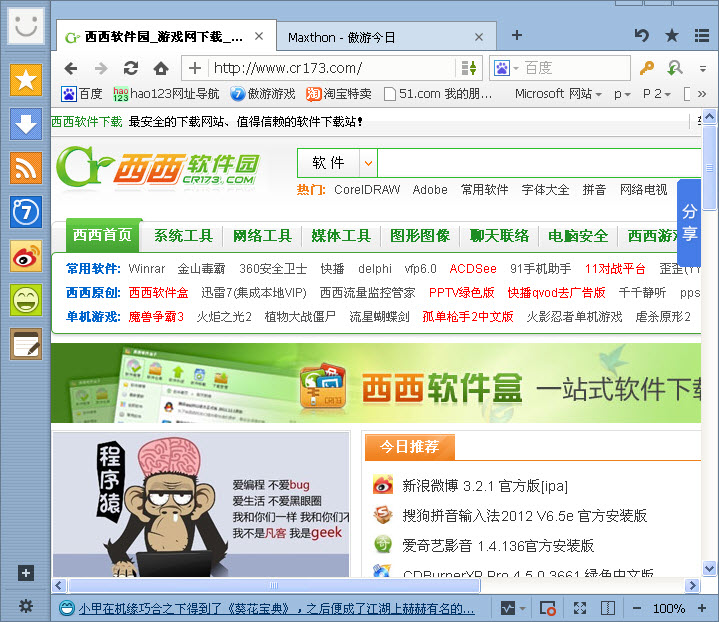The image size is (719, 622).
Task: Expand the P 2 bookmark folder
Action: [x=657, y=94]
